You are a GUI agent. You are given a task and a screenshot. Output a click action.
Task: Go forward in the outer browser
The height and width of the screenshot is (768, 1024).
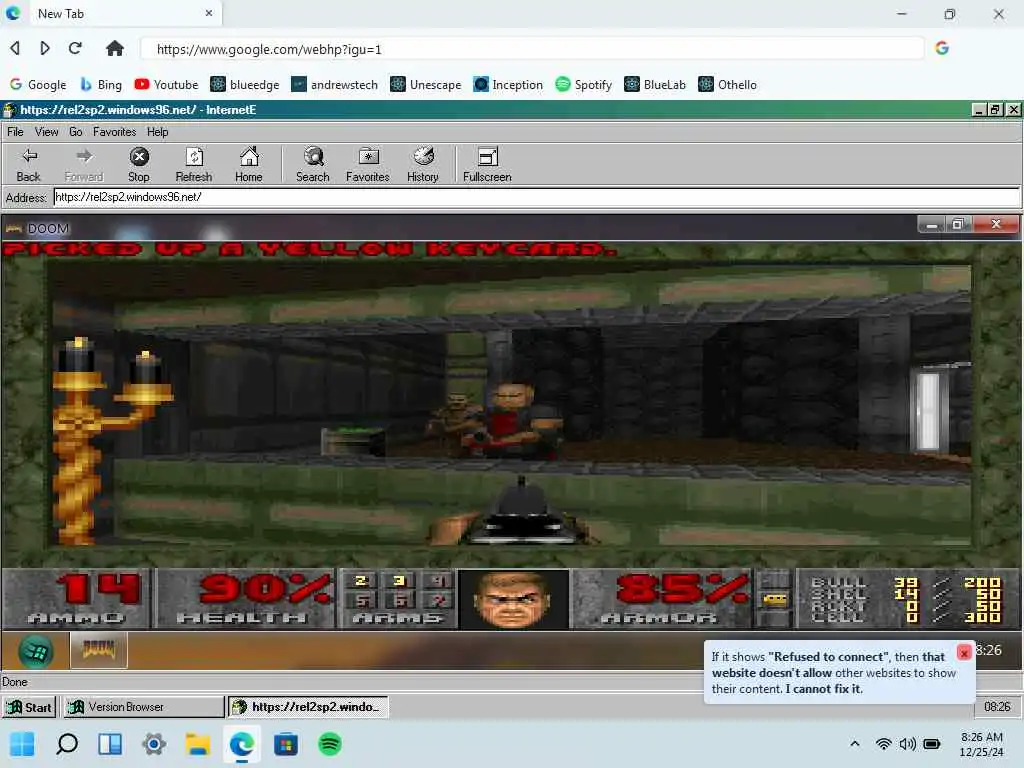[44, 48]
